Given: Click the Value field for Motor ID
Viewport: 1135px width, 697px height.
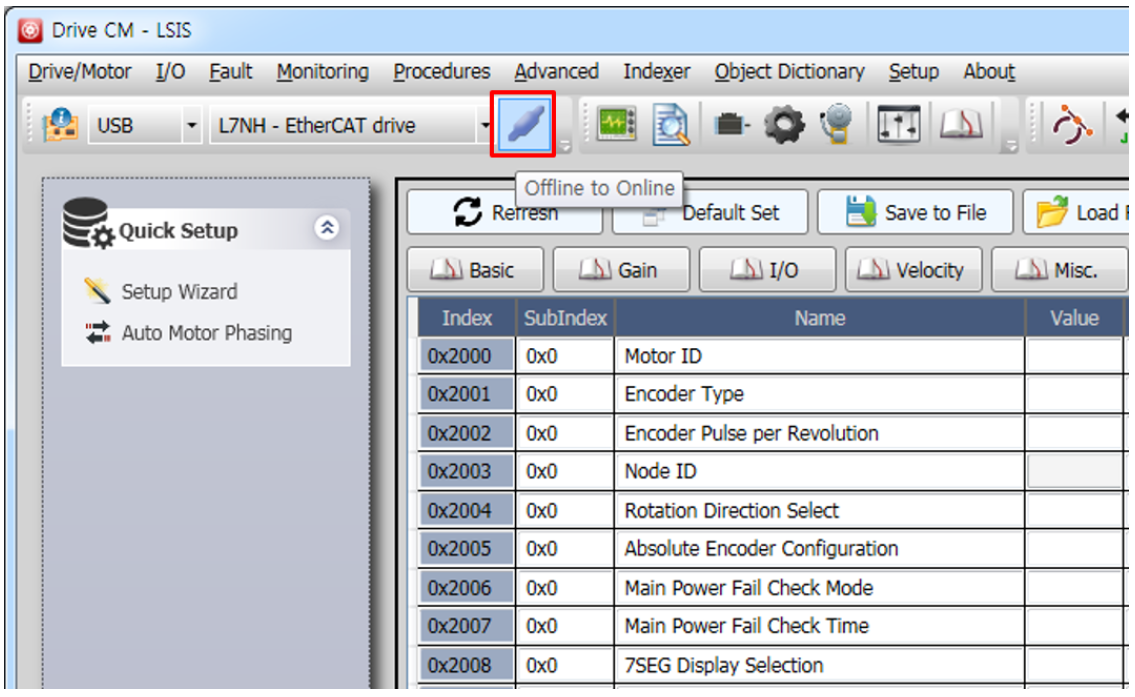Looking at the screenshot, I should [1074, 356].
